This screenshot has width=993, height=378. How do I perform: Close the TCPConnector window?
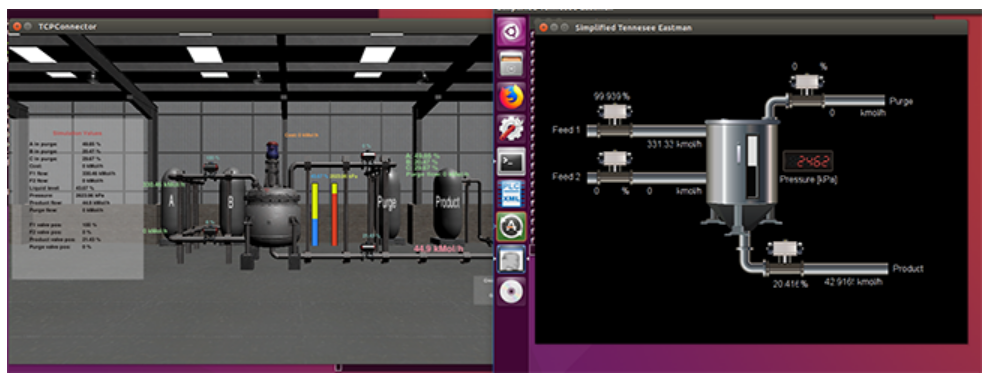point(17,27)
